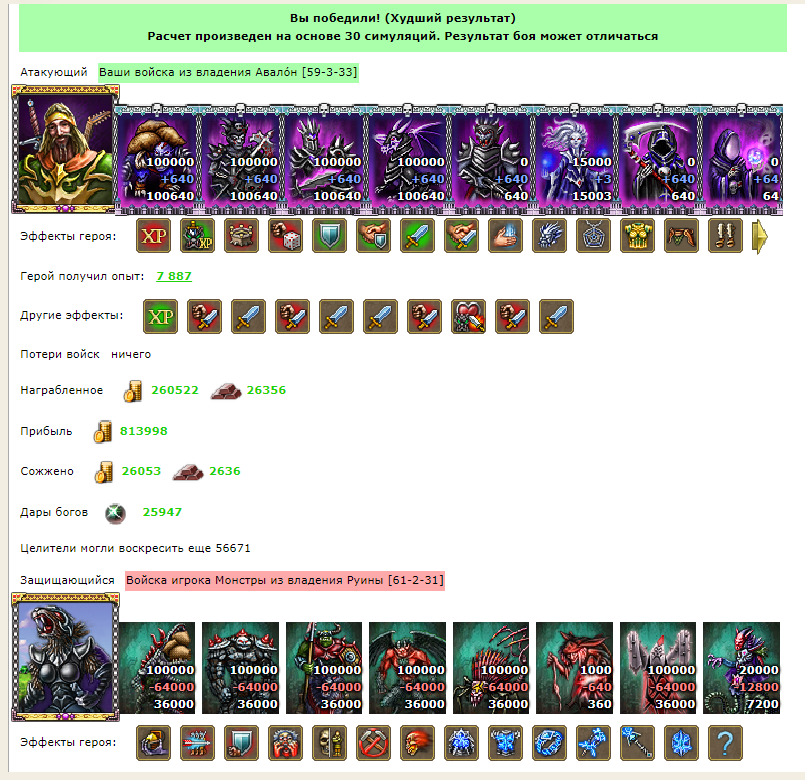Select the heart other-effects icon
Image resolution: width=805 pixels, height=780 pixels.
click(x=469, y=316)
